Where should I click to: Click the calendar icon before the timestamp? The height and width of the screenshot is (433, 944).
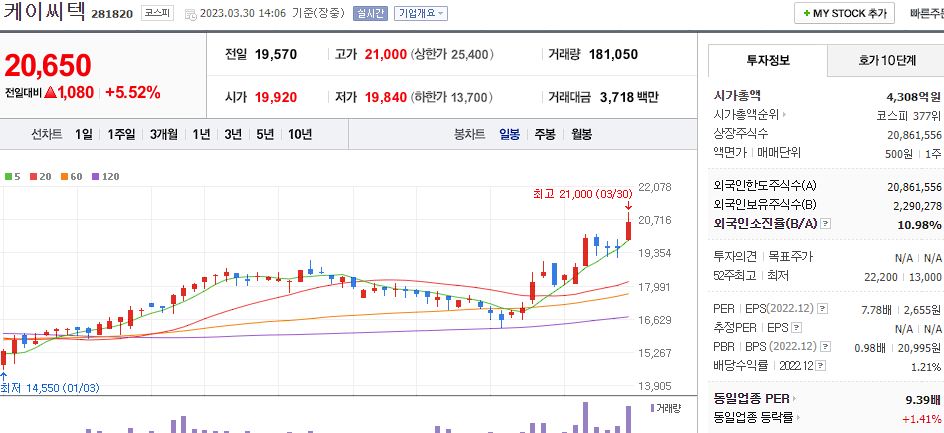[x=190, y=14]
